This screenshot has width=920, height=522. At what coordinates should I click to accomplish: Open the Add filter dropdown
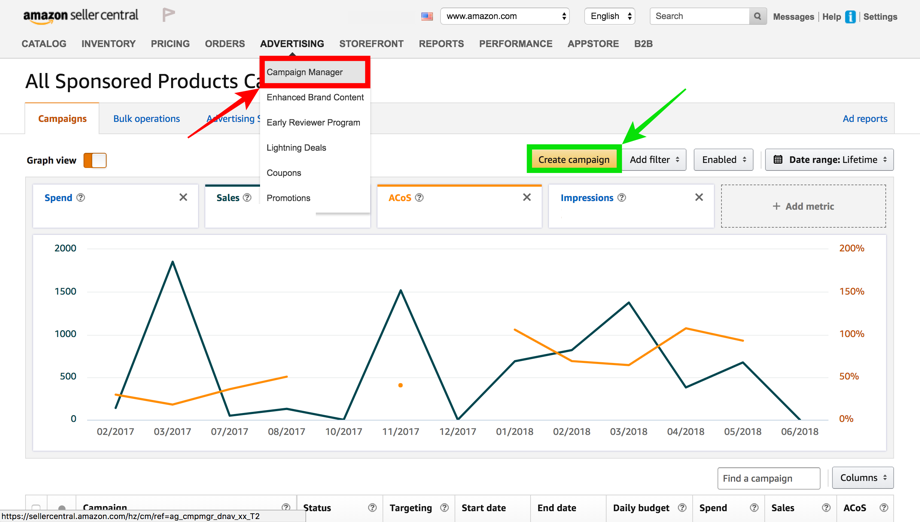pyautogui.click(x=654, y=160)
